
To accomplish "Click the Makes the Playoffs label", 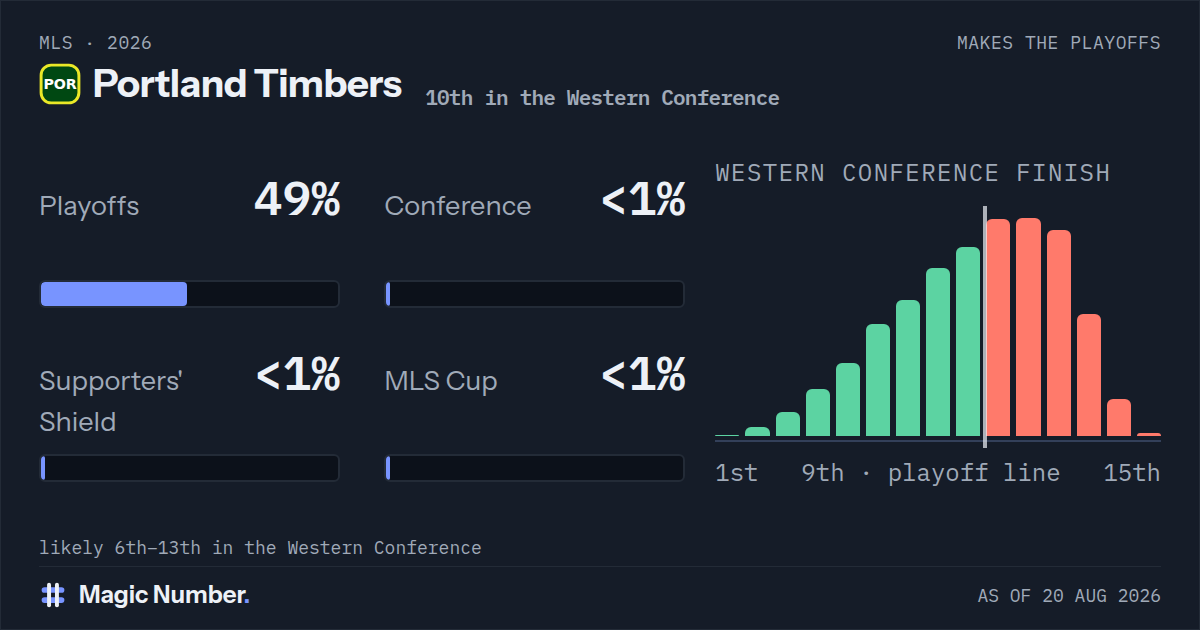I will [1059, 43].
